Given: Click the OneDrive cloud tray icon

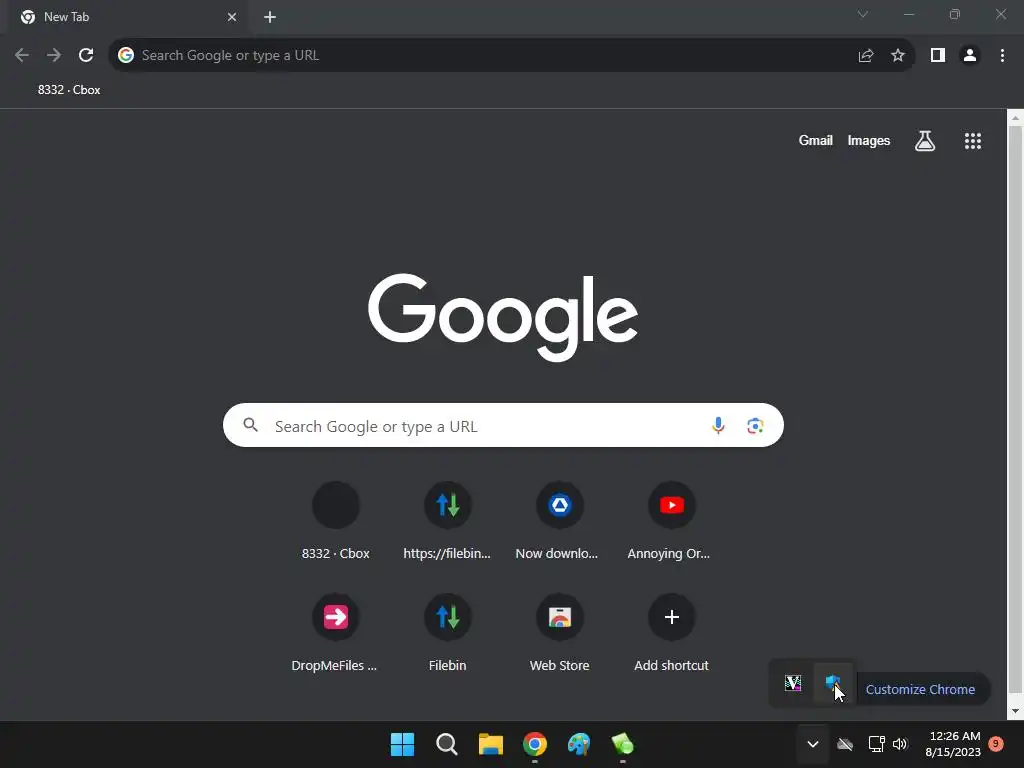Looking at the screenshot, I should tap(845, 744).
